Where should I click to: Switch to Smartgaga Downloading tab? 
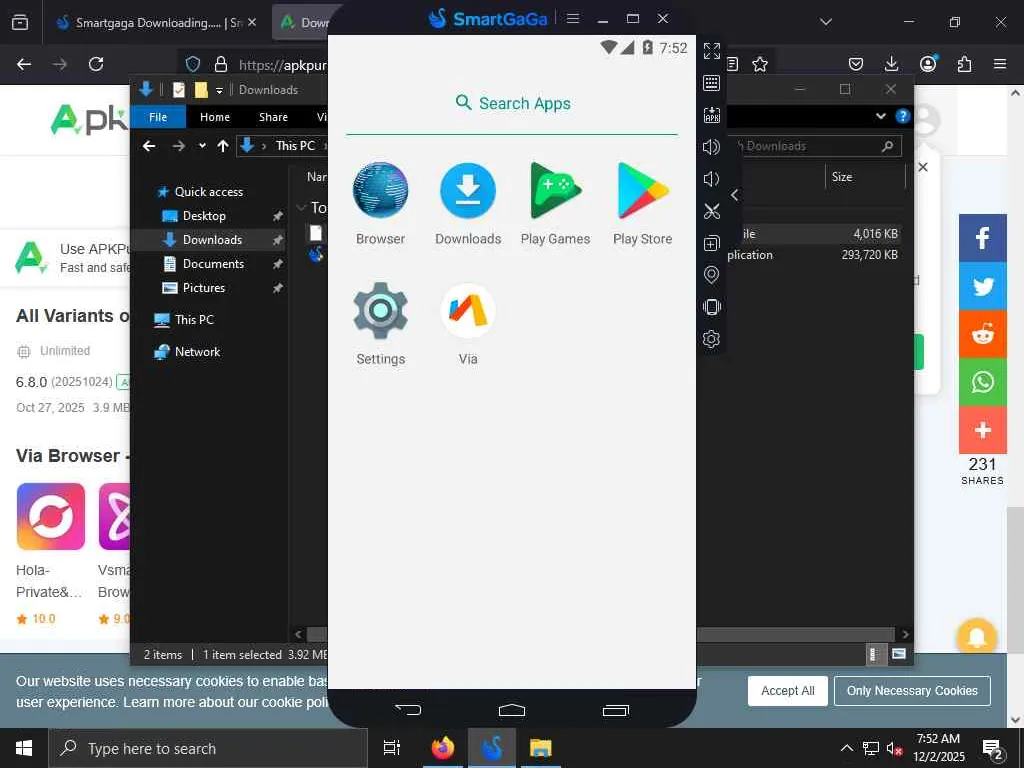[155, 23]
